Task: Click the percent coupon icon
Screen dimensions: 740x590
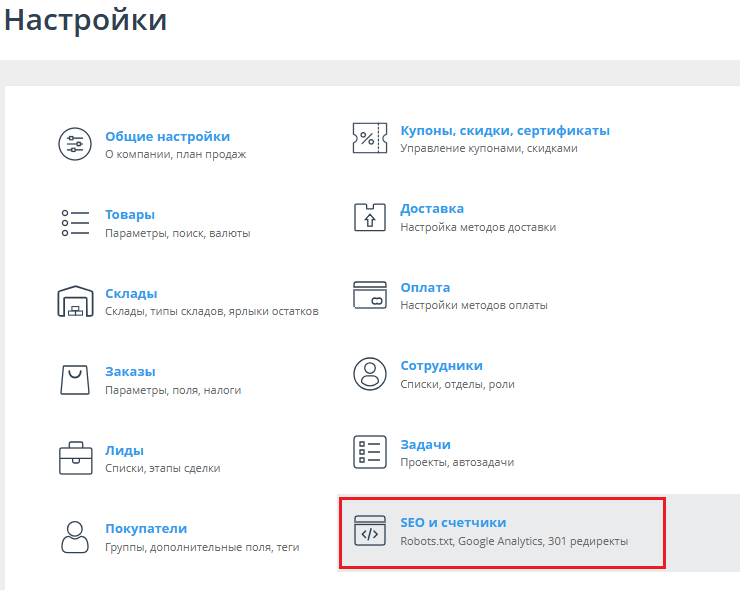Action: tap(370, 138)
